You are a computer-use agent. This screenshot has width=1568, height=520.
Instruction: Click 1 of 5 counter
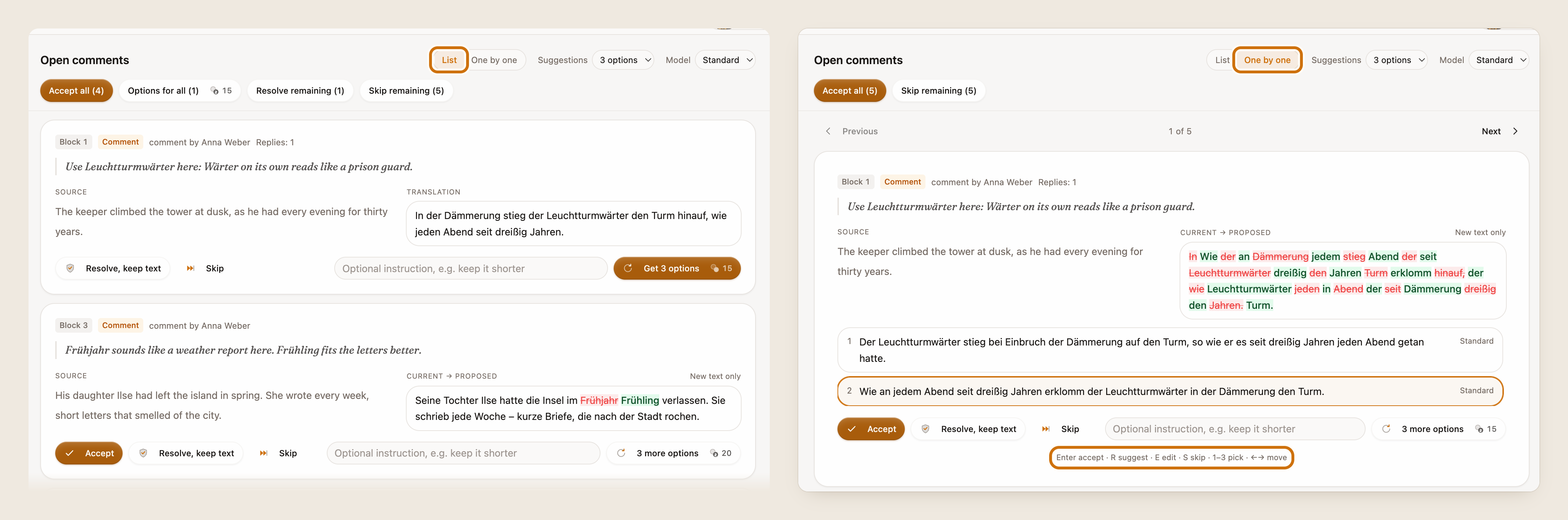(x=1180, y=131)
